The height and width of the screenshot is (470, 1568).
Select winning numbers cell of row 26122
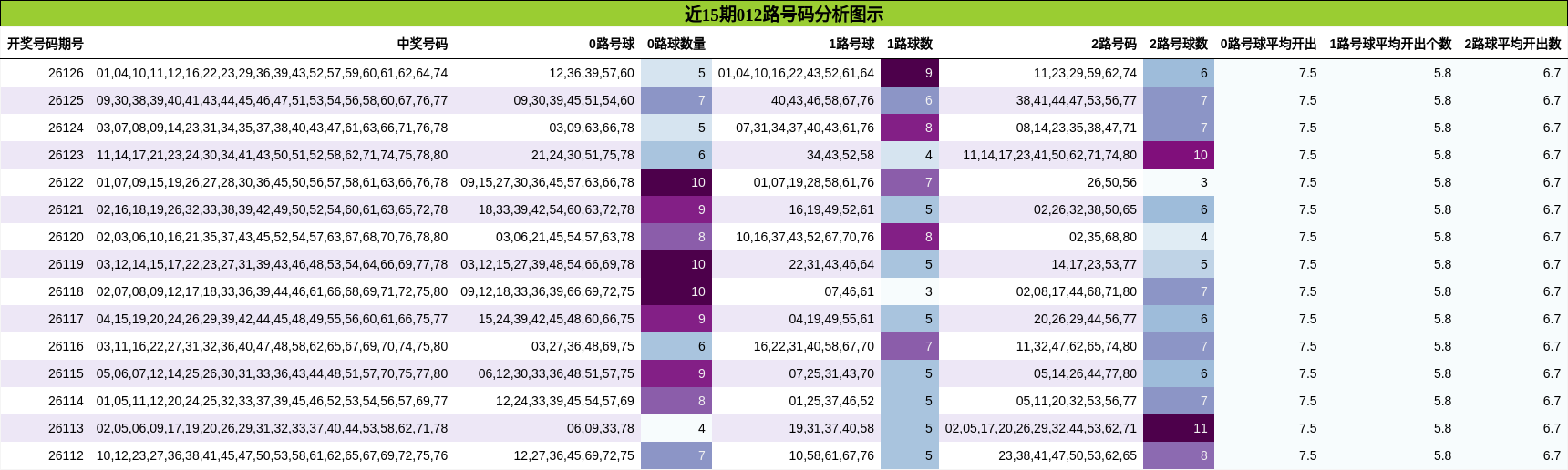(272, 182)
